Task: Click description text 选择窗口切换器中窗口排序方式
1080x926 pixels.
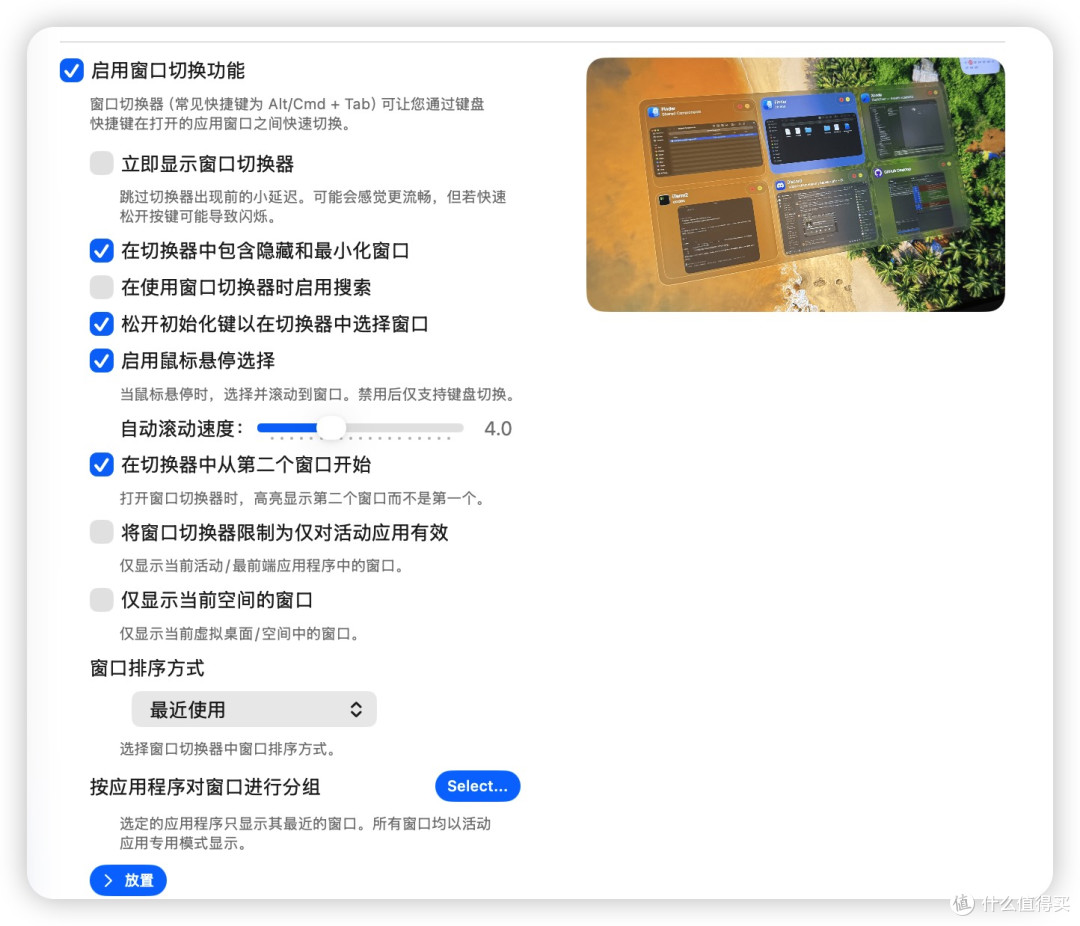Action: 228,749
